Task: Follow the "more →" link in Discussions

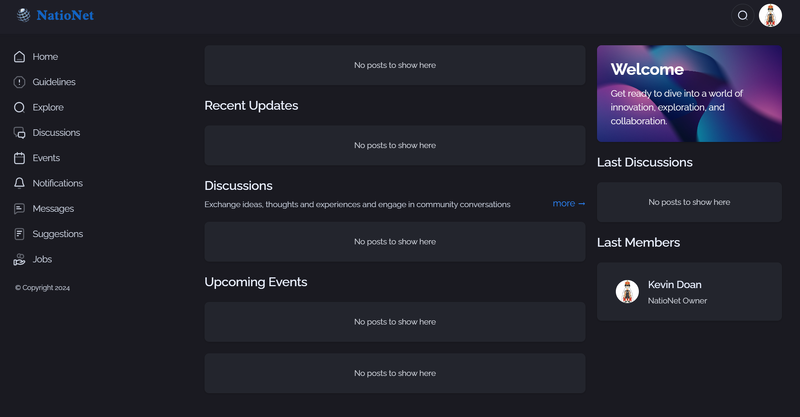Action: coord(568,203)
